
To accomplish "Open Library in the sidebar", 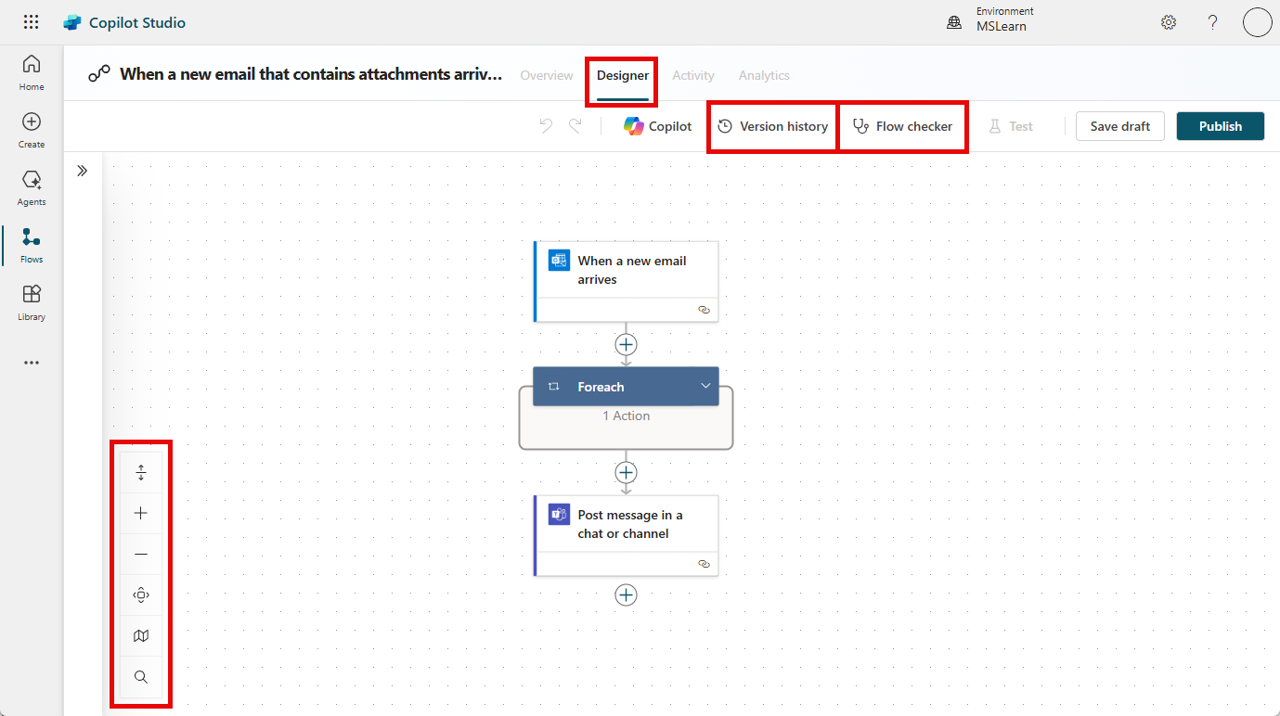I will click(x=31, y=302).
